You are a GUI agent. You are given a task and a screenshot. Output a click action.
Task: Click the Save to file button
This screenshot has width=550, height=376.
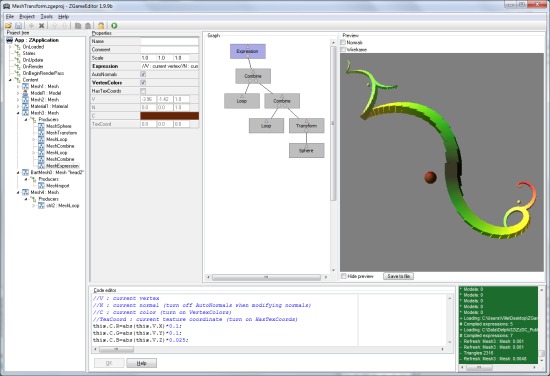(398, 276)
